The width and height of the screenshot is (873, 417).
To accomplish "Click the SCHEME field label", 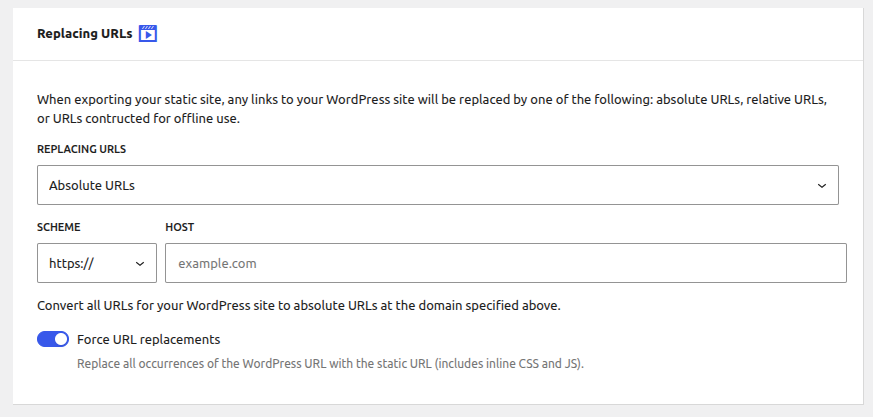I will point(59,227).
